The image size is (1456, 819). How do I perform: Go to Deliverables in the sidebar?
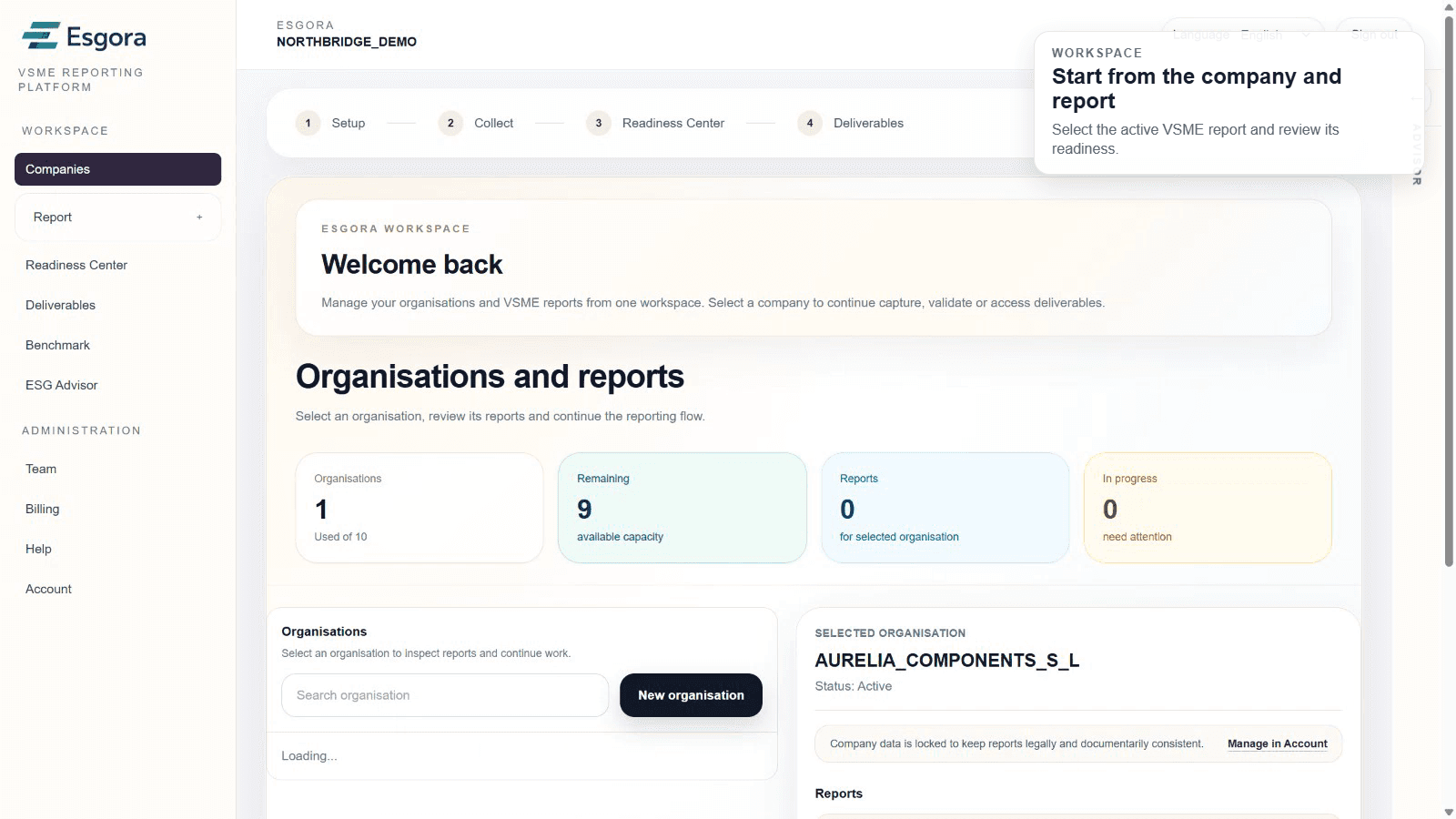60,305
